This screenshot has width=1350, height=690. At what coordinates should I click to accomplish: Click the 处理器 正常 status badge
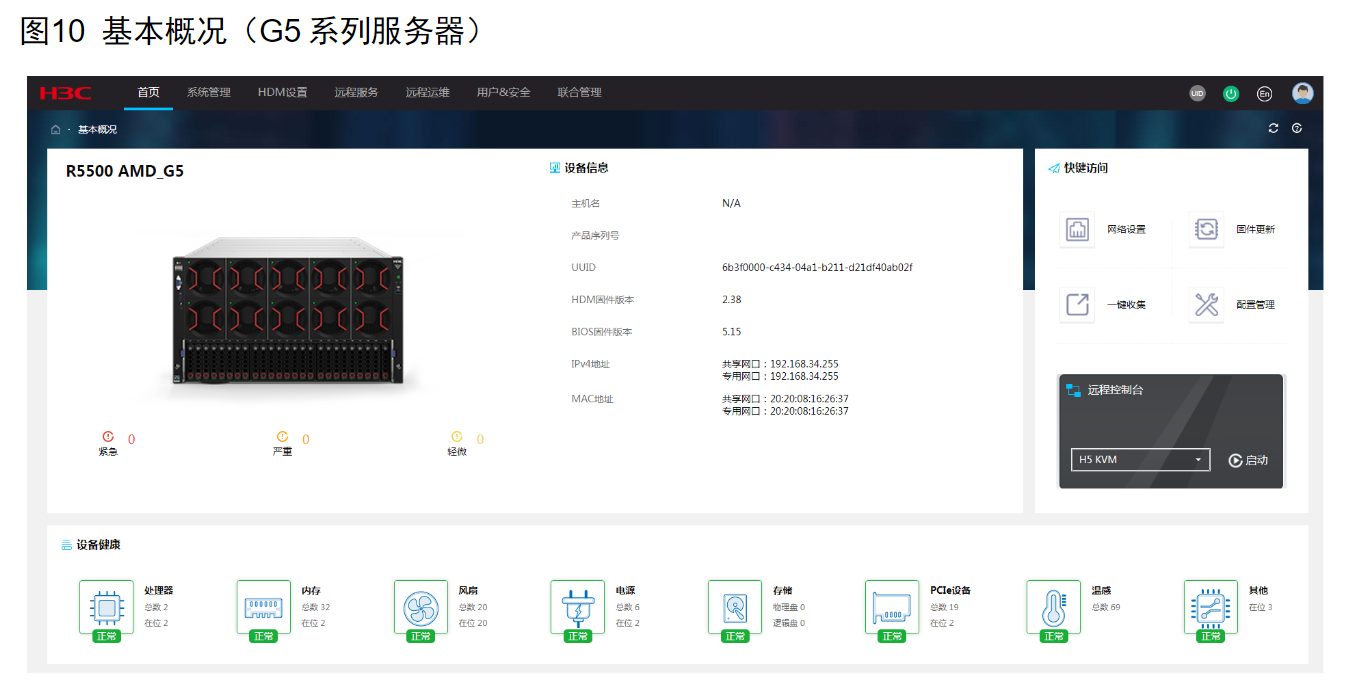tap(106, 636)
